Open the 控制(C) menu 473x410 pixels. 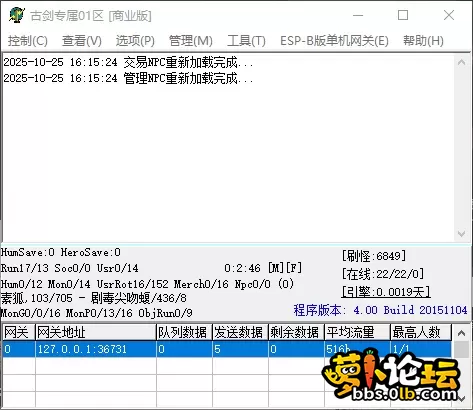pos(28,41)
